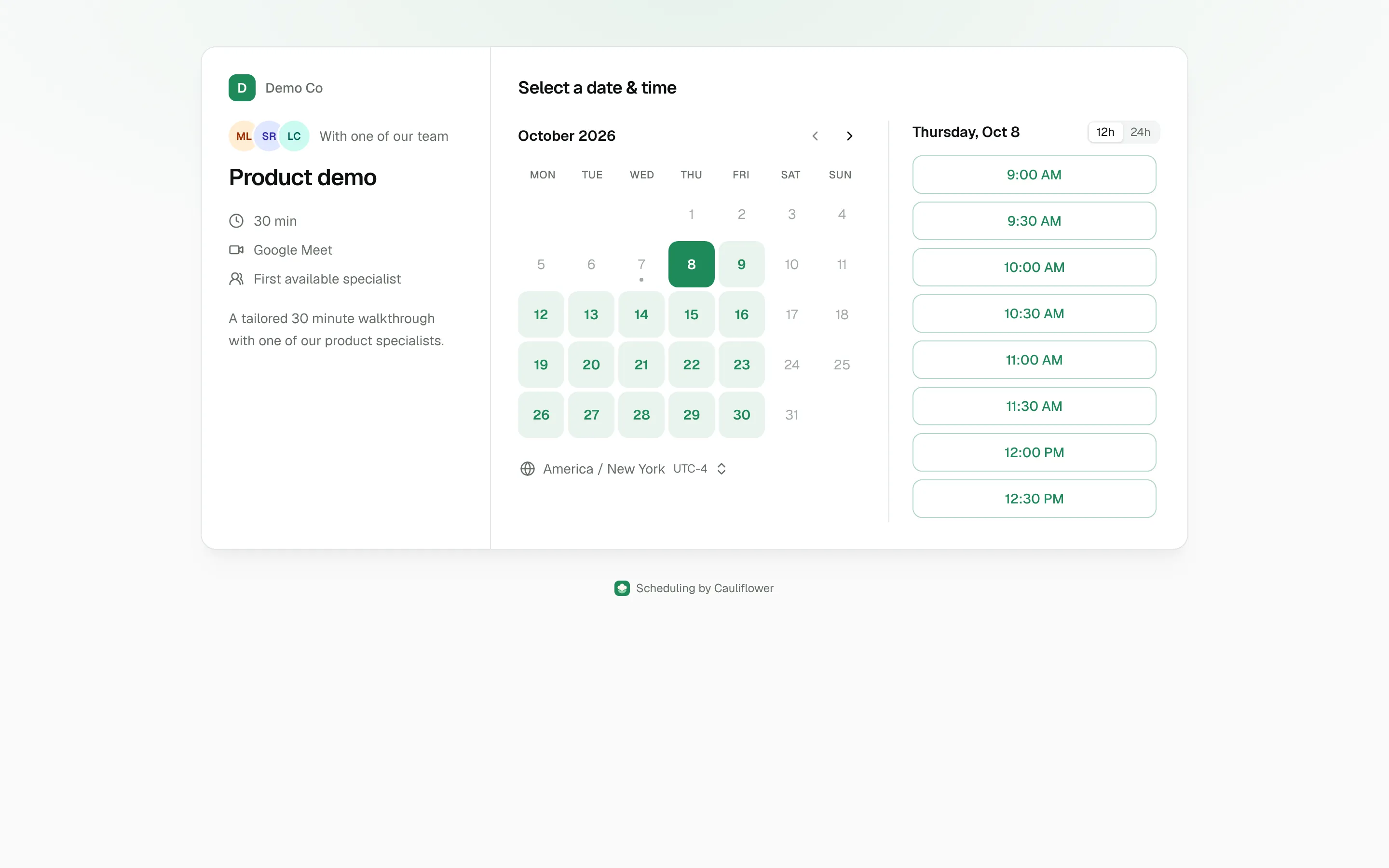
Task: Select Monday October 12
Action: [541, 314]
